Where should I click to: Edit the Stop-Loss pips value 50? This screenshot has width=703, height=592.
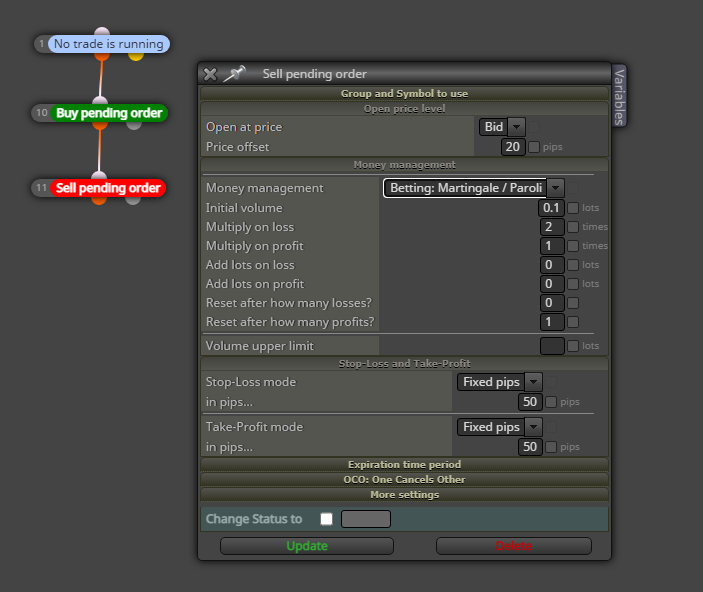[x=530, y=402]
